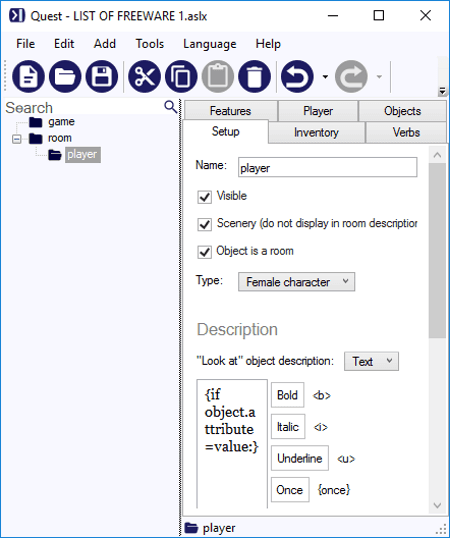Click the Quest application icon in titlebar
Screen dimensions: 450x538
[x=17, y=16]
